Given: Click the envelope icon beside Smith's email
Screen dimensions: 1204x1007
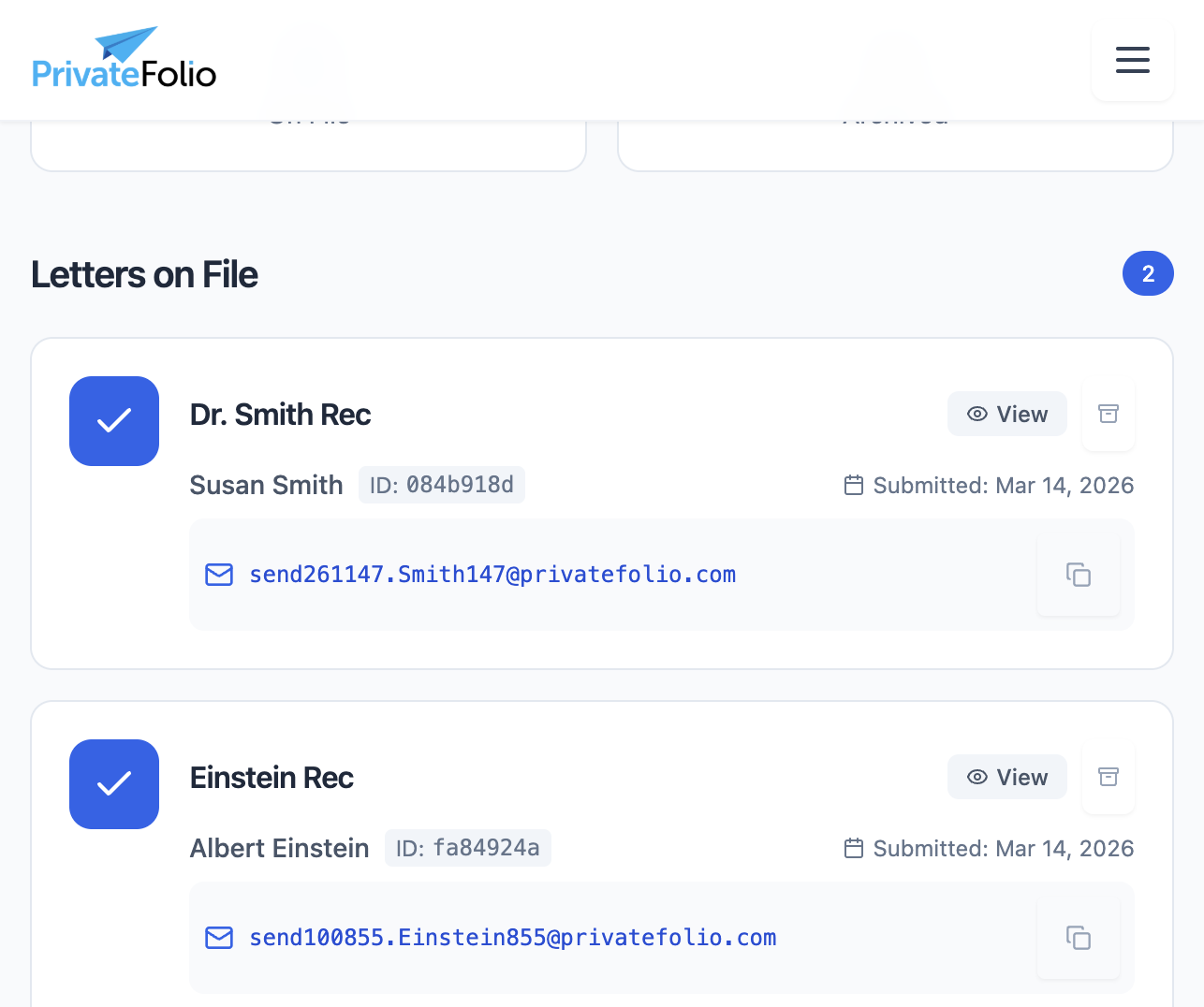Looking at the screenshot, I should [219, 575].
